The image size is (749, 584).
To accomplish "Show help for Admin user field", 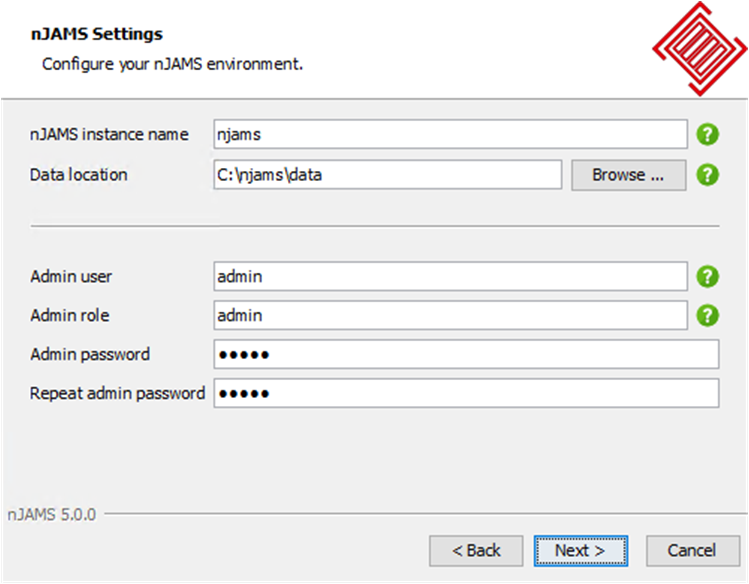I will pos(707,276).
